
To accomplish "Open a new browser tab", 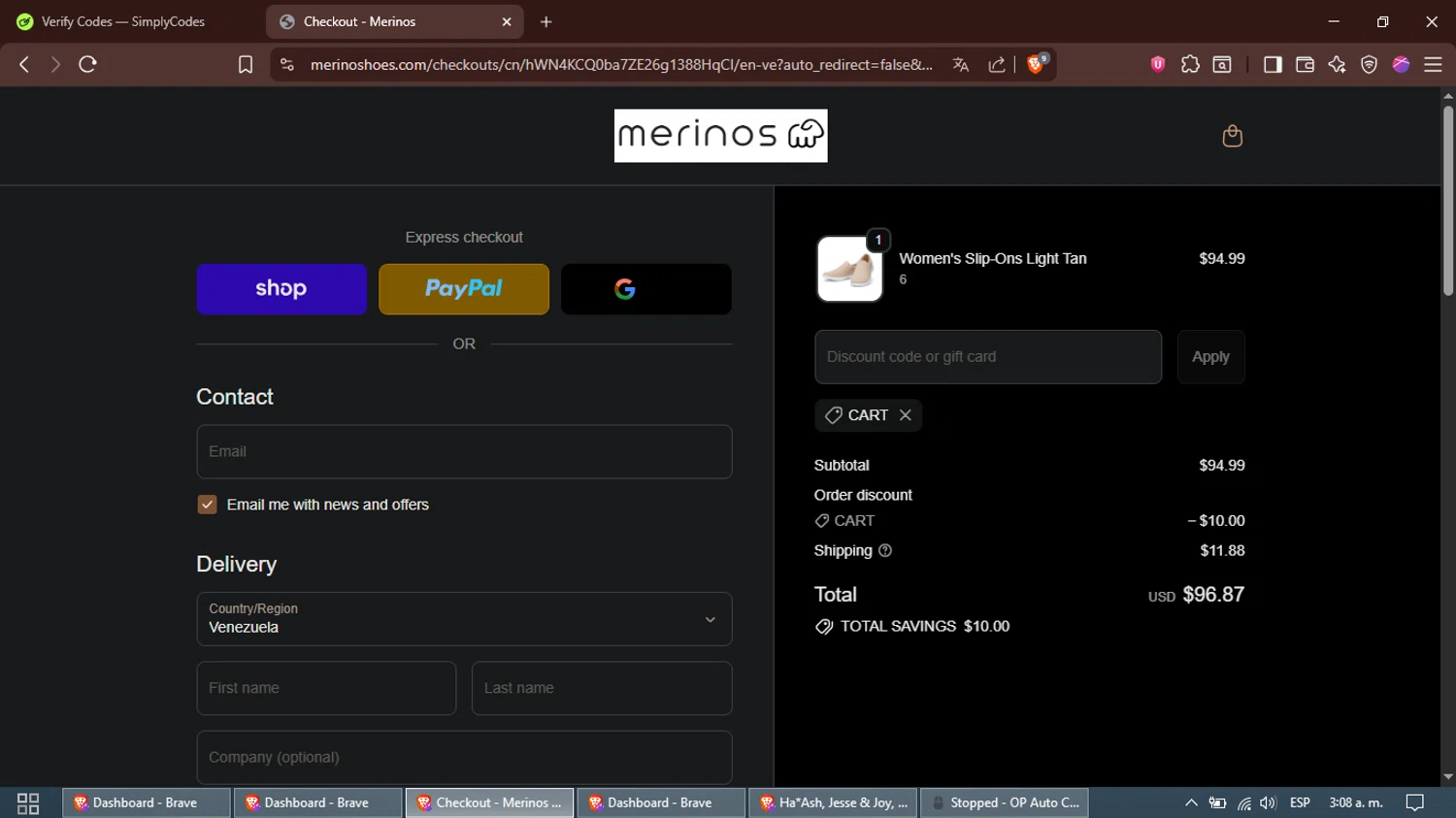I will click(x=546, y=21).
